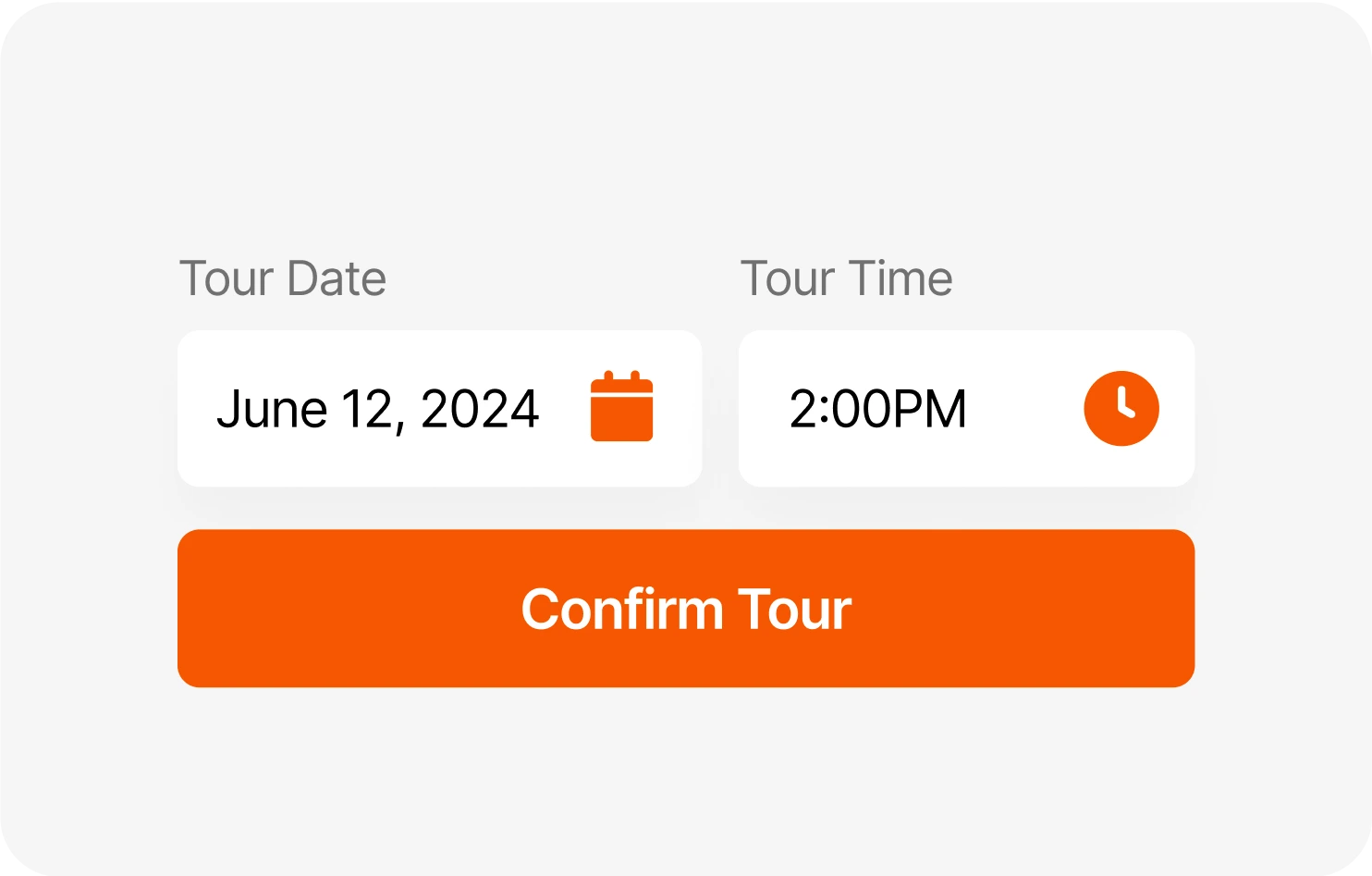Click the "Tour Date" label

282,278
